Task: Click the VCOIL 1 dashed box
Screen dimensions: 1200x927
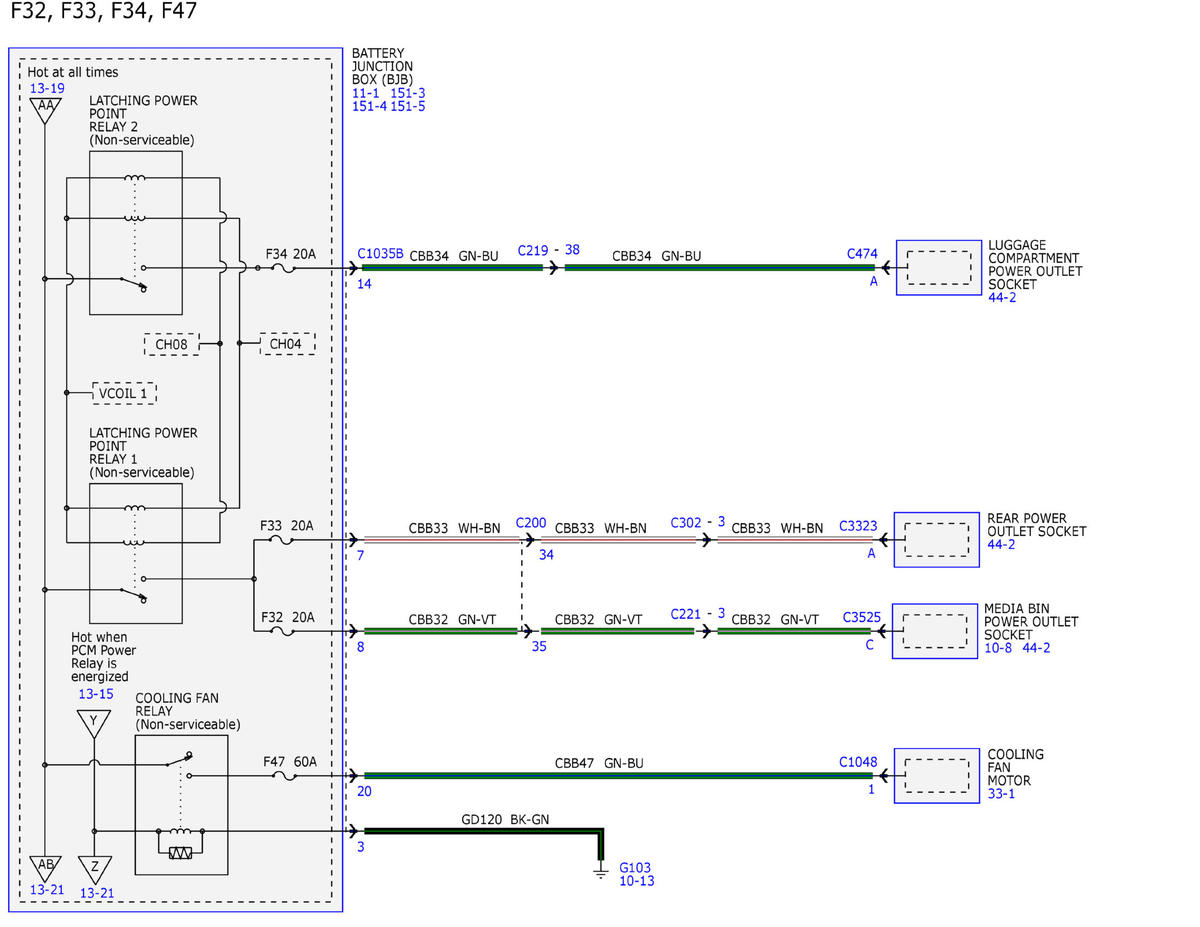Action: (x=124, y=393)
